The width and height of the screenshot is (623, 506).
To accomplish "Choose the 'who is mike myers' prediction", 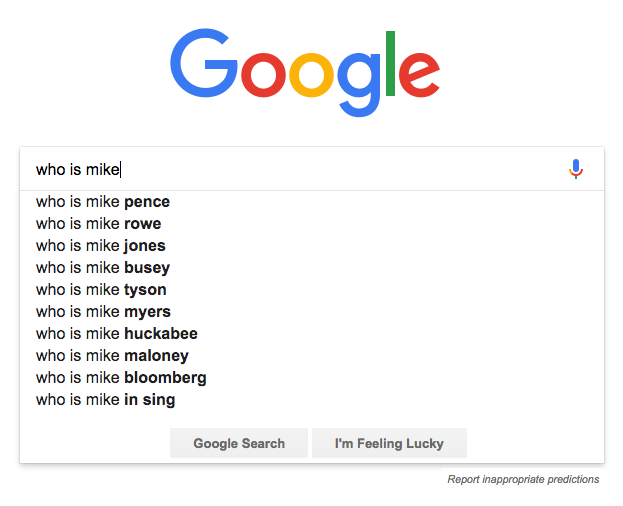I will 312,311.
